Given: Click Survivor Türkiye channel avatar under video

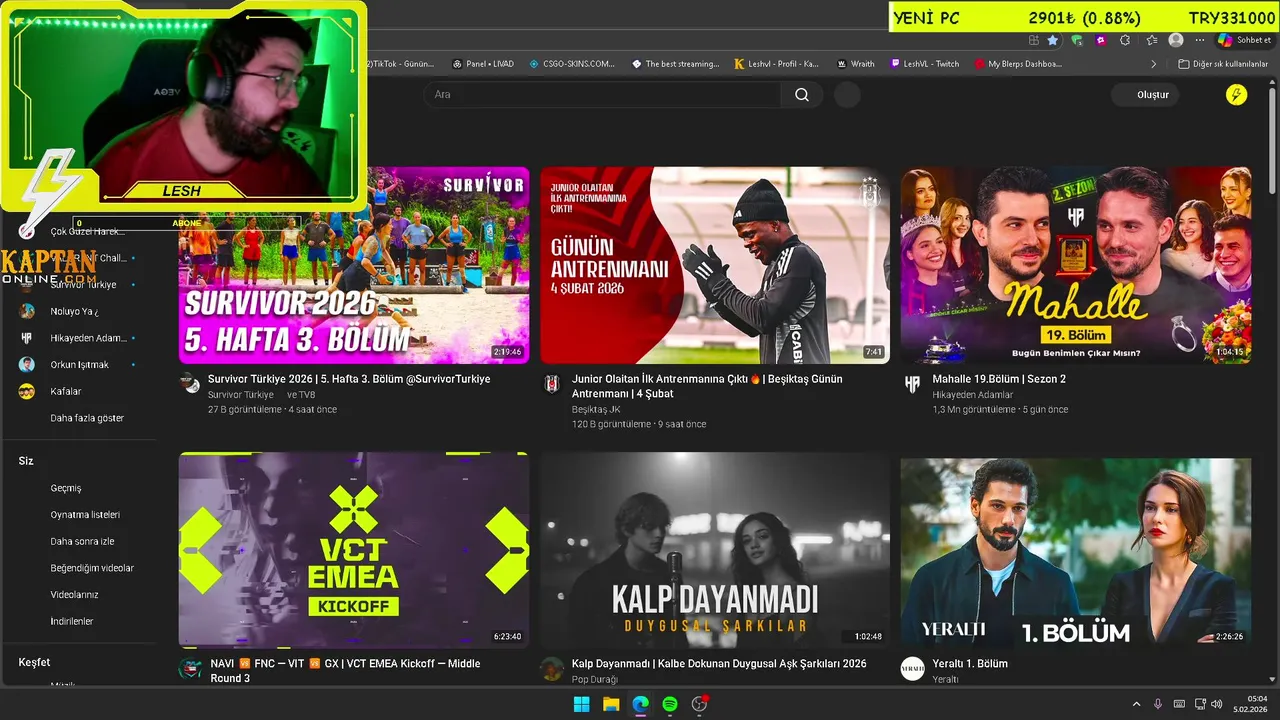Looking at the screenshot, I should (190, 384).
